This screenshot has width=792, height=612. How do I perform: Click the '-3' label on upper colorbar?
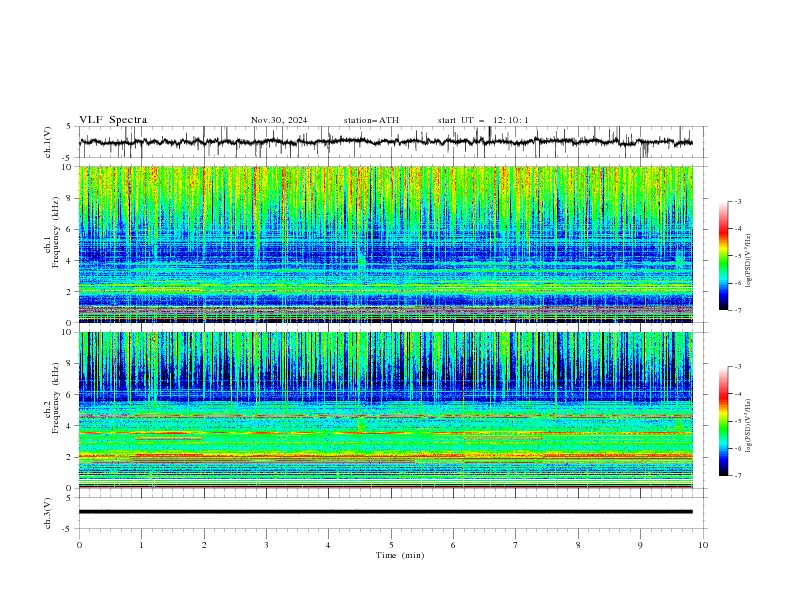tap(738, 201)
